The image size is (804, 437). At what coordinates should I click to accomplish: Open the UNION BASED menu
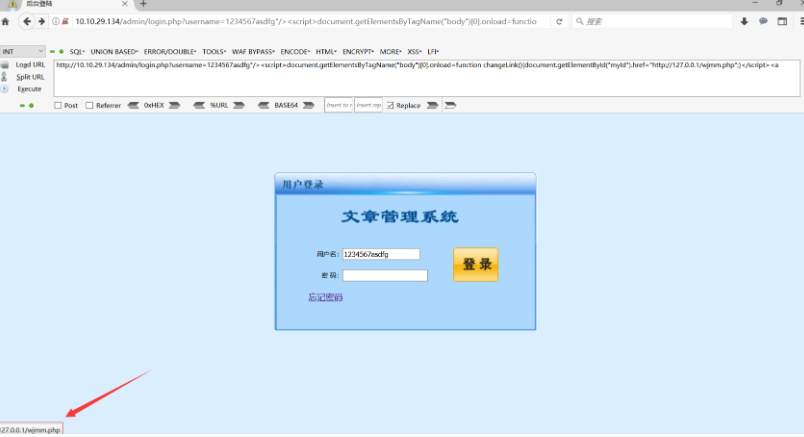coord(114,52)
